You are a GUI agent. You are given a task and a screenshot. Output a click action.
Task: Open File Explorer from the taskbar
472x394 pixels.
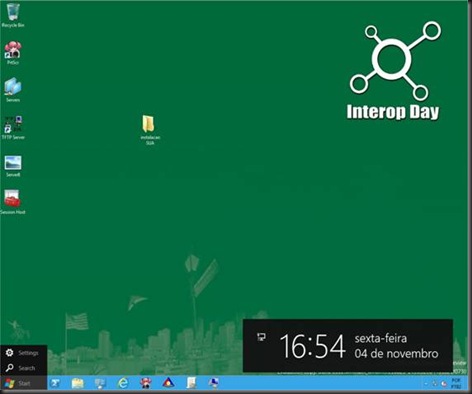78,383
